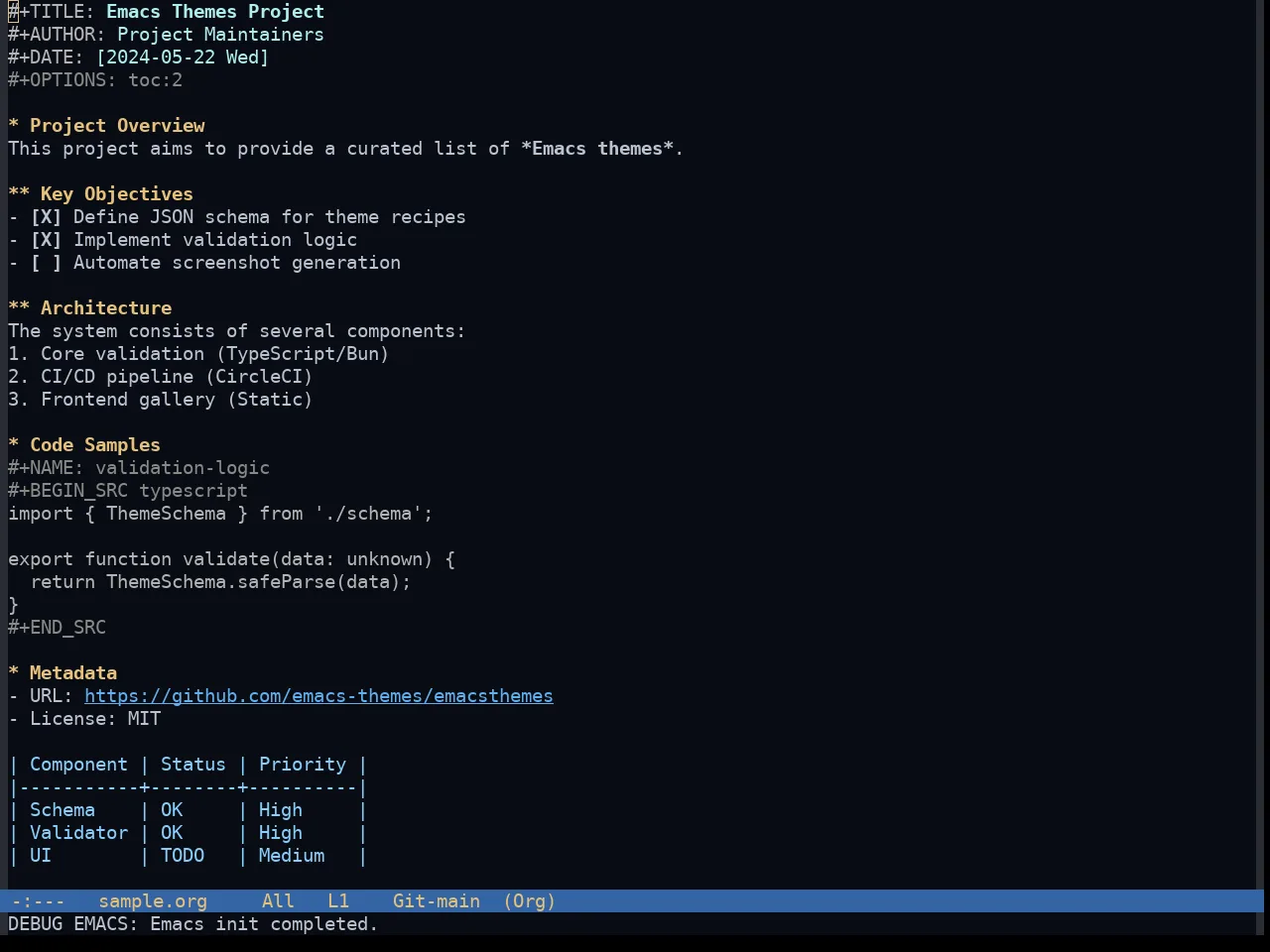The image size is (1270, 952).
Task: Check the Automate screenshot generation box
Action: click(x=46, y=263)
